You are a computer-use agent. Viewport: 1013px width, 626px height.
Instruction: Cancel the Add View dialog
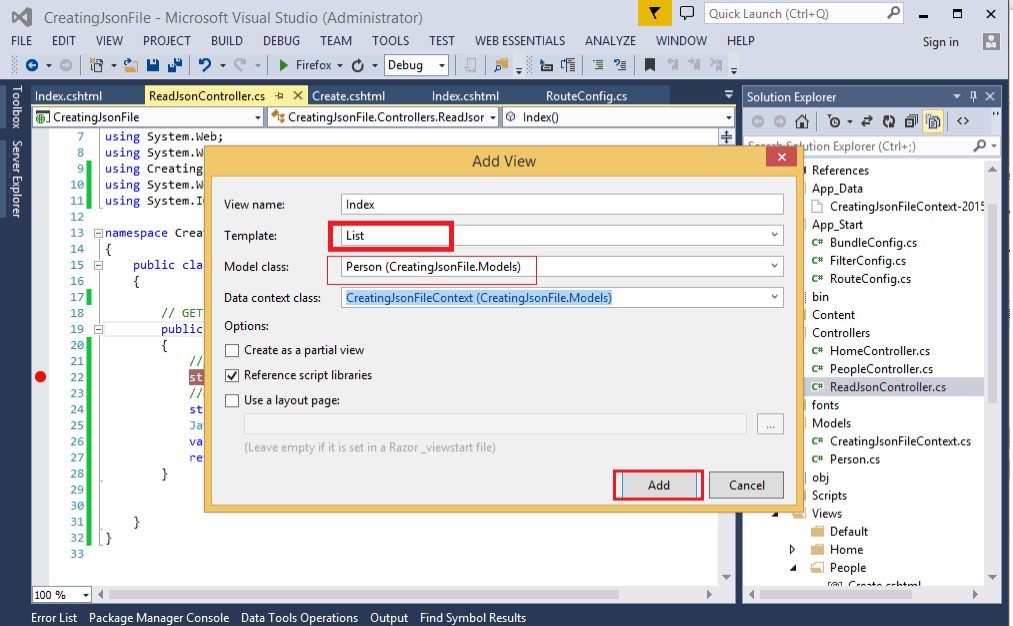[x=745, y=485]
